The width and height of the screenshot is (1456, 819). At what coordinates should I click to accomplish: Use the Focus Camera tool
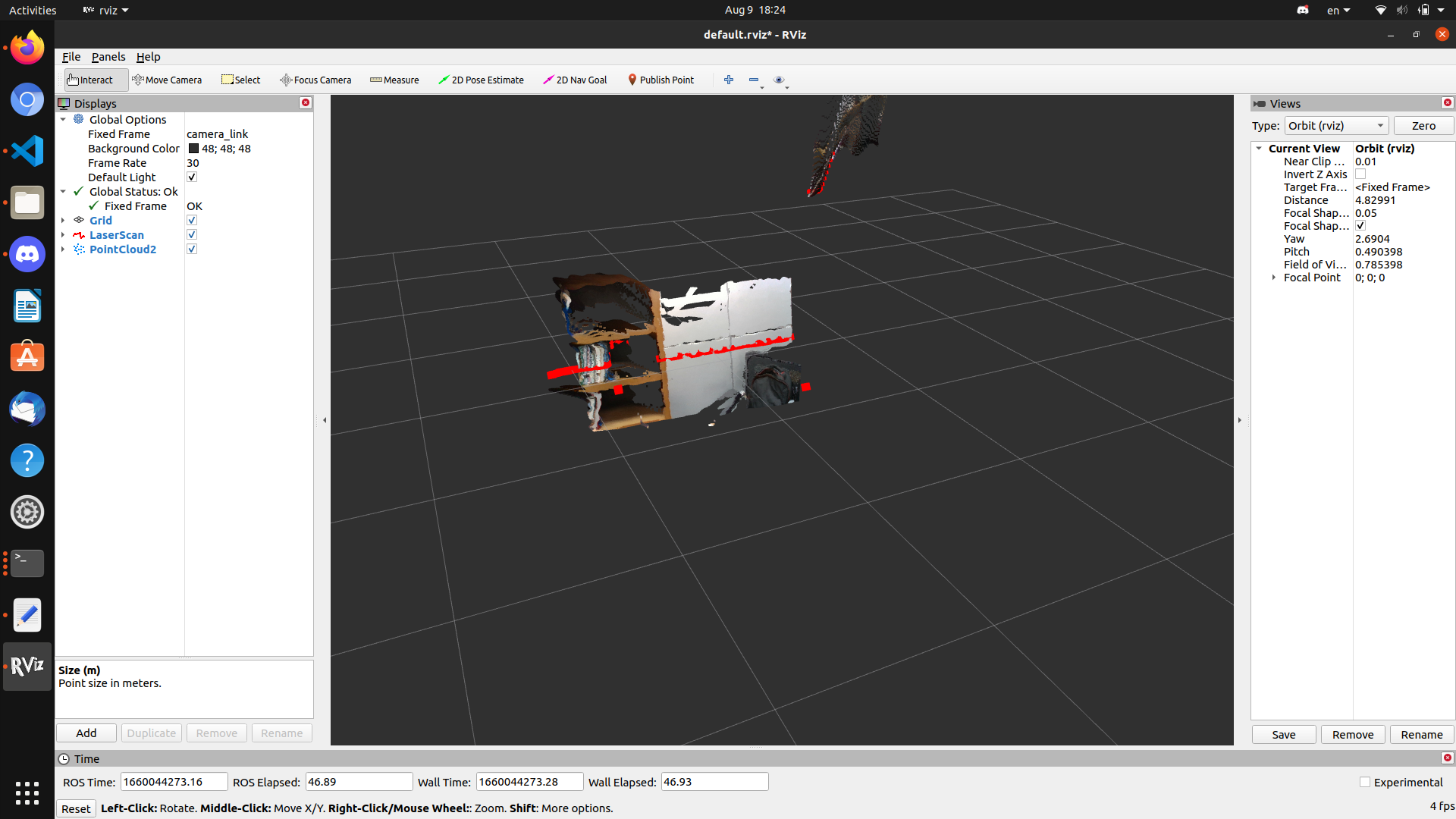[315, 80]
